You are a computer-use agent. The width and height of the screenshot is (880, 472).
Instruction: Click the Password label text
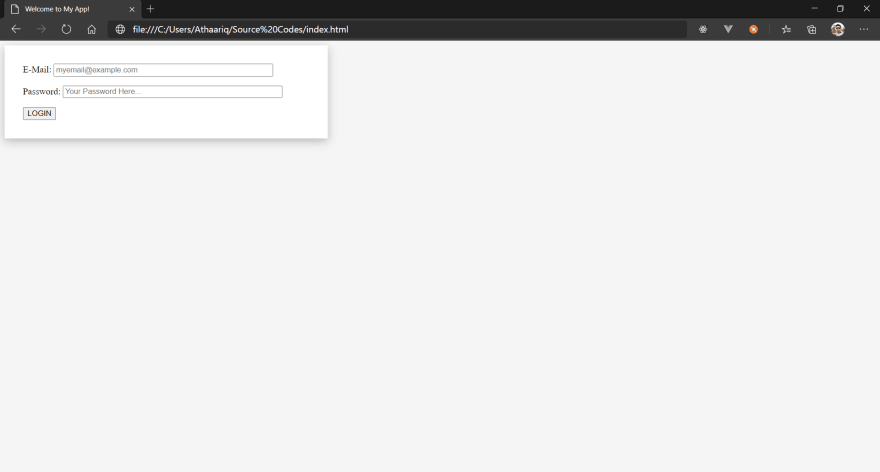click(42, 91)
